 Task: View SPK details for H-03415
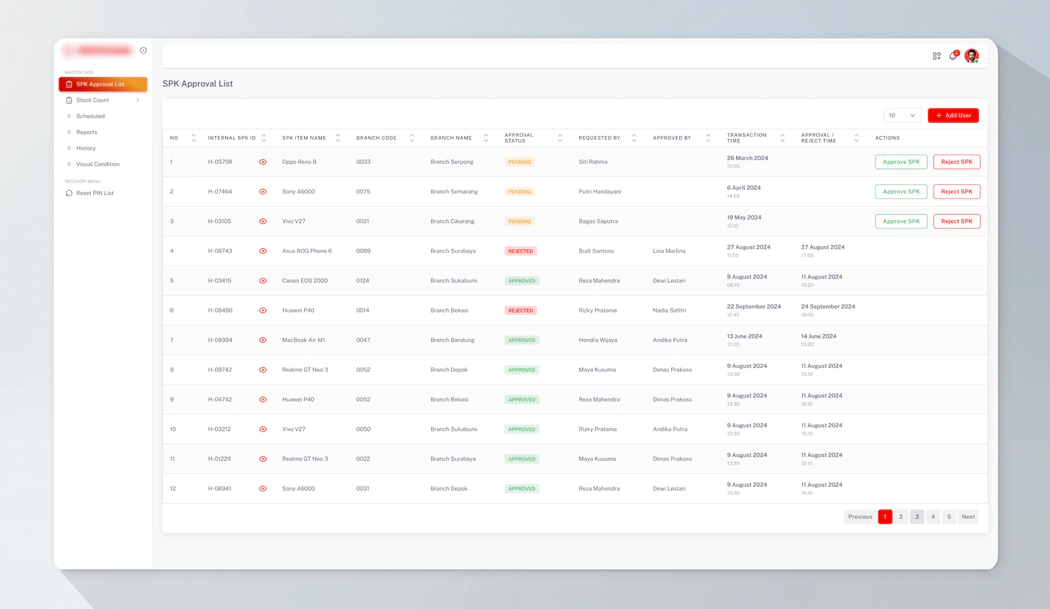[262, 281]
